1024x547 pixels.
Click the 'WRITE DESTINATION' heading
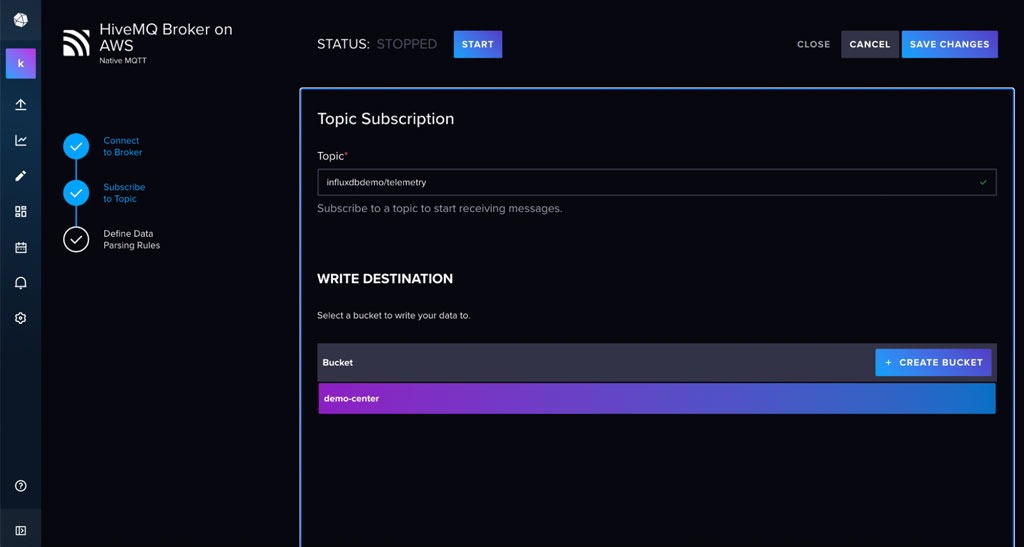click(x=385, y=279)
